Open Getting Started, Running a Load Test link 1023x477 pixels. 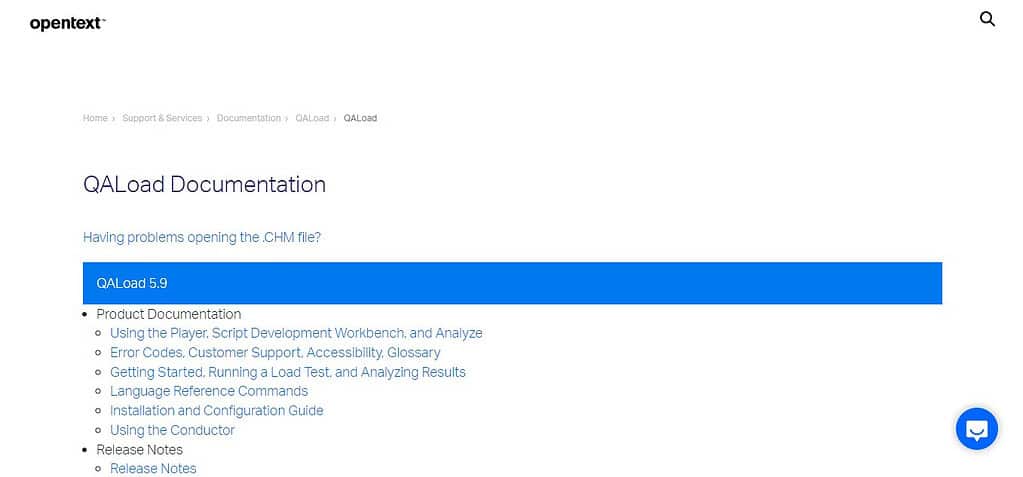(288, 372)
